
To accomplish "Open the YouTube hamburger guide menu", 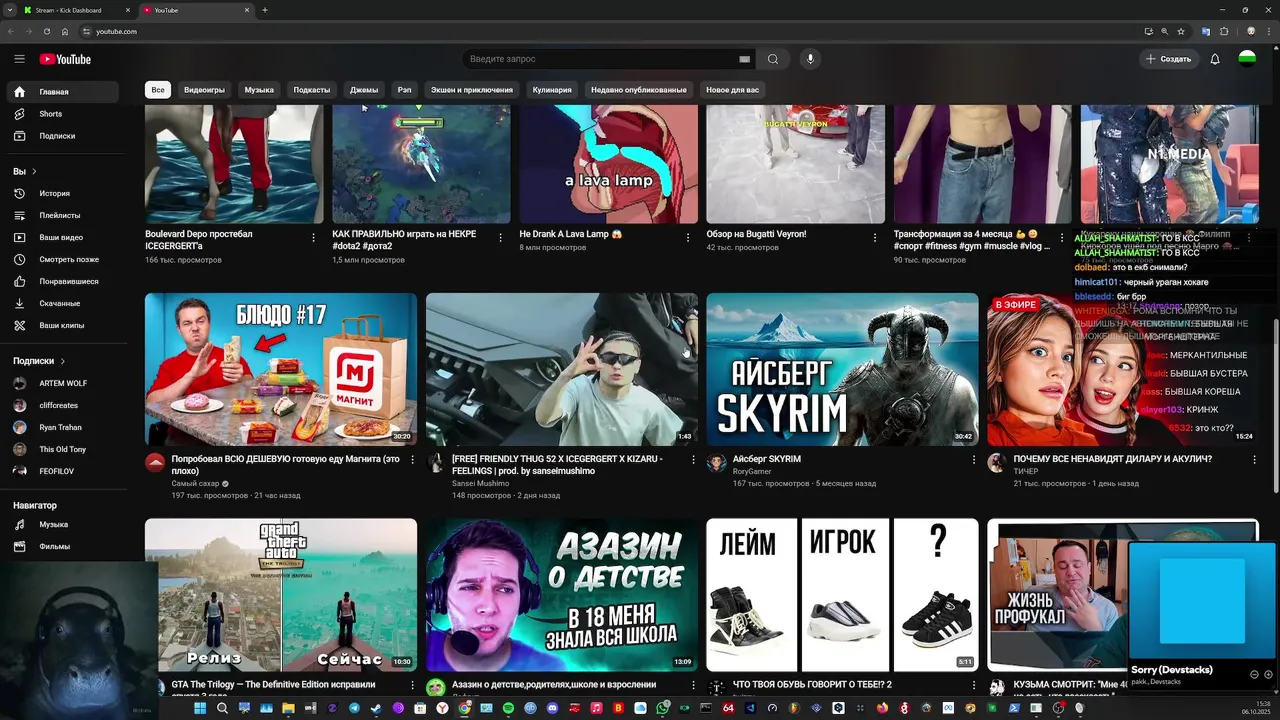I will click(19, 59).
